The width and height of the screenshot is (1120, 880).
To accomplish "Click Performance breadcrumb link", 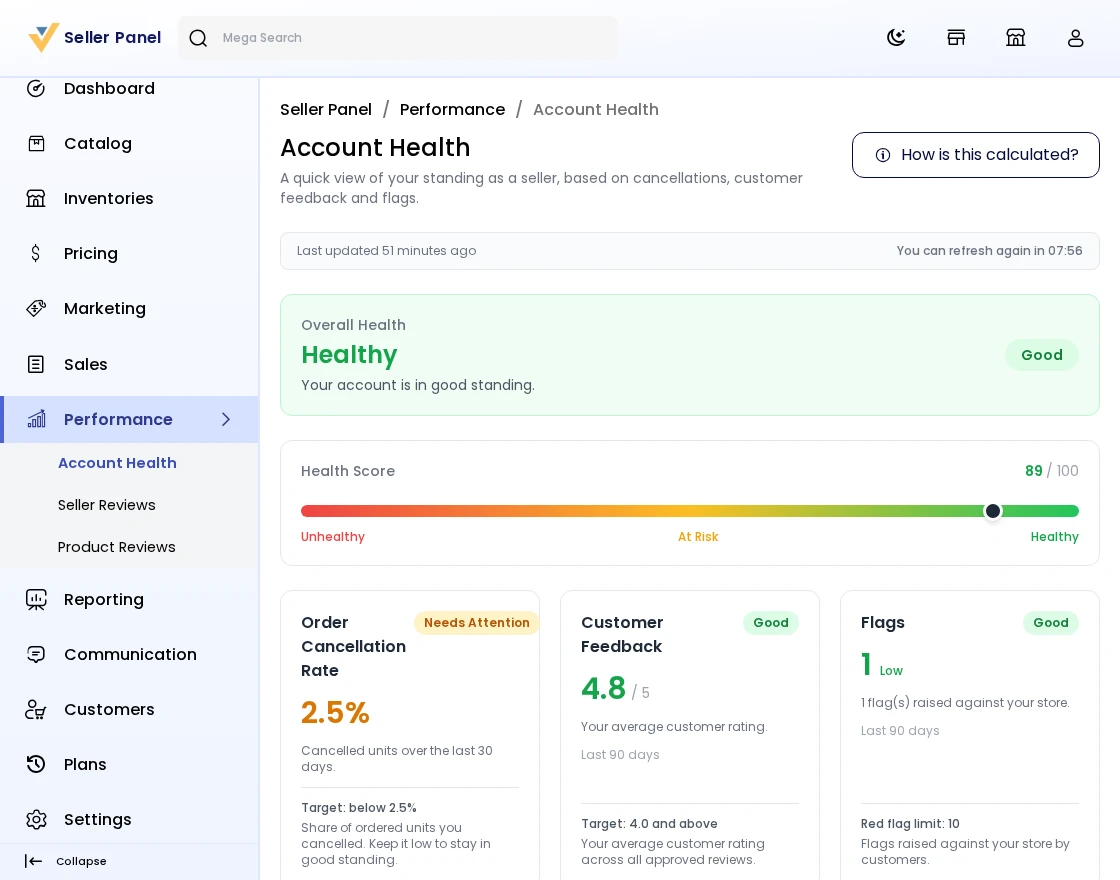I will pos(452,109).
